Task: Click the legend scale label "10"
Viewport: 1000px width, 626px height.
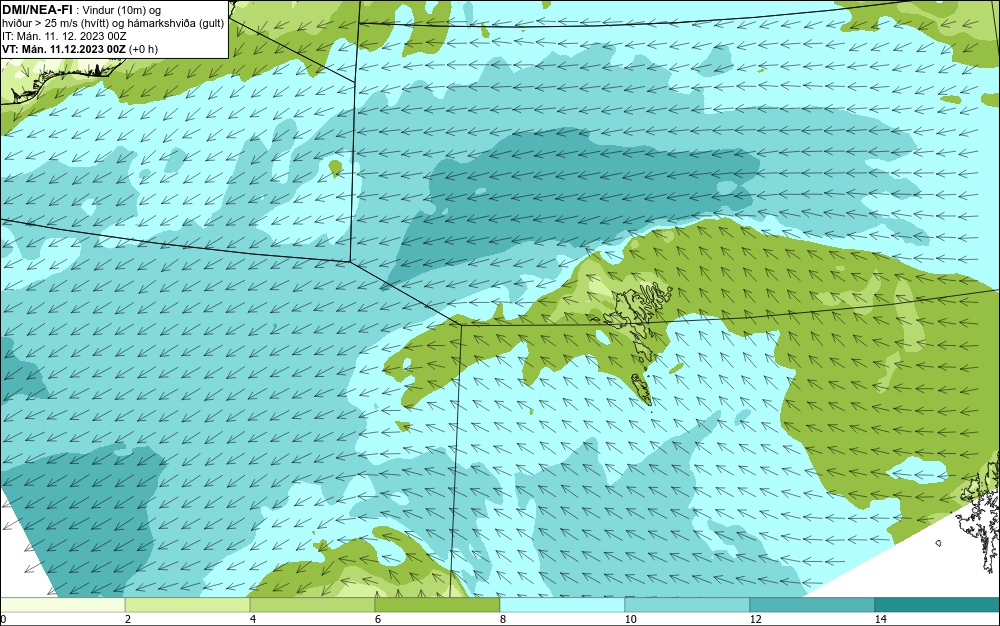Action: click(x=631, y=620)
